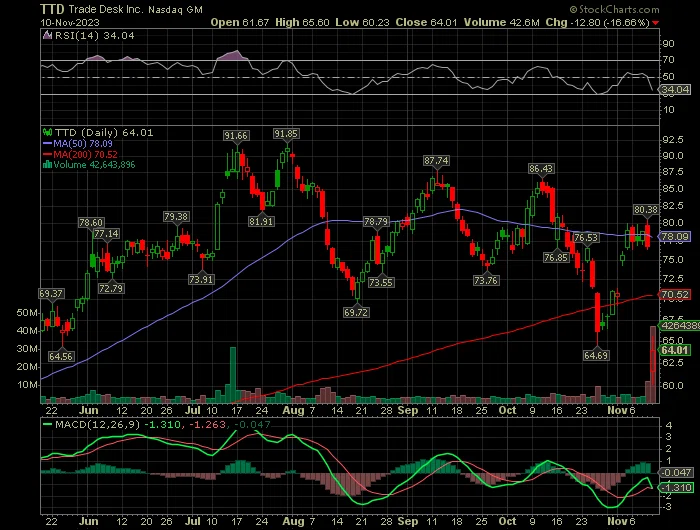Click the 78.09 MA(50) axis value tag
The width and height of the screenshot is (700, 530).
[x=675, y=236]
